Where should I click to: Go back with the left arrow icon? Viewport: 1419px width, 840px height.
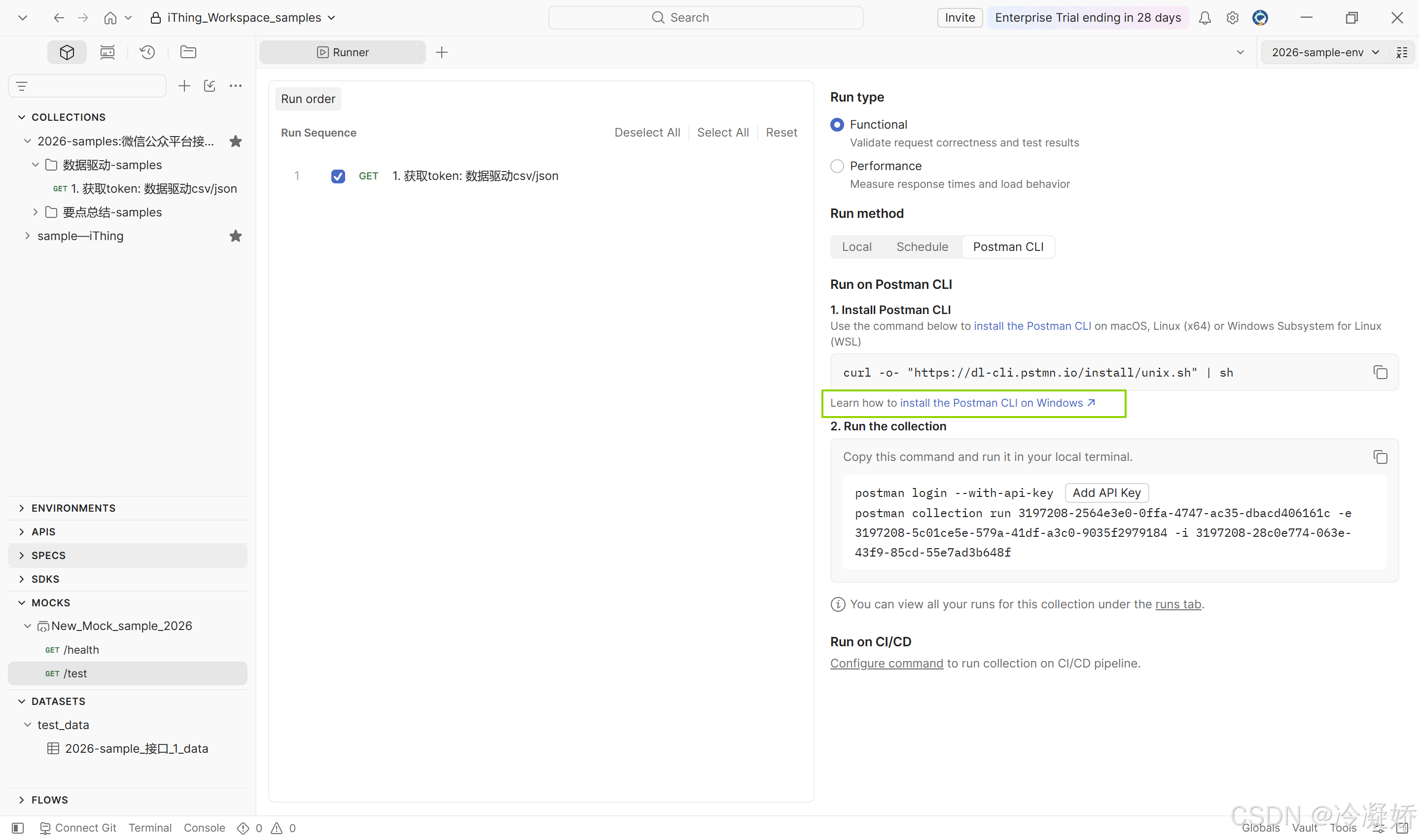pyautogui.click(x=59, y=18)
